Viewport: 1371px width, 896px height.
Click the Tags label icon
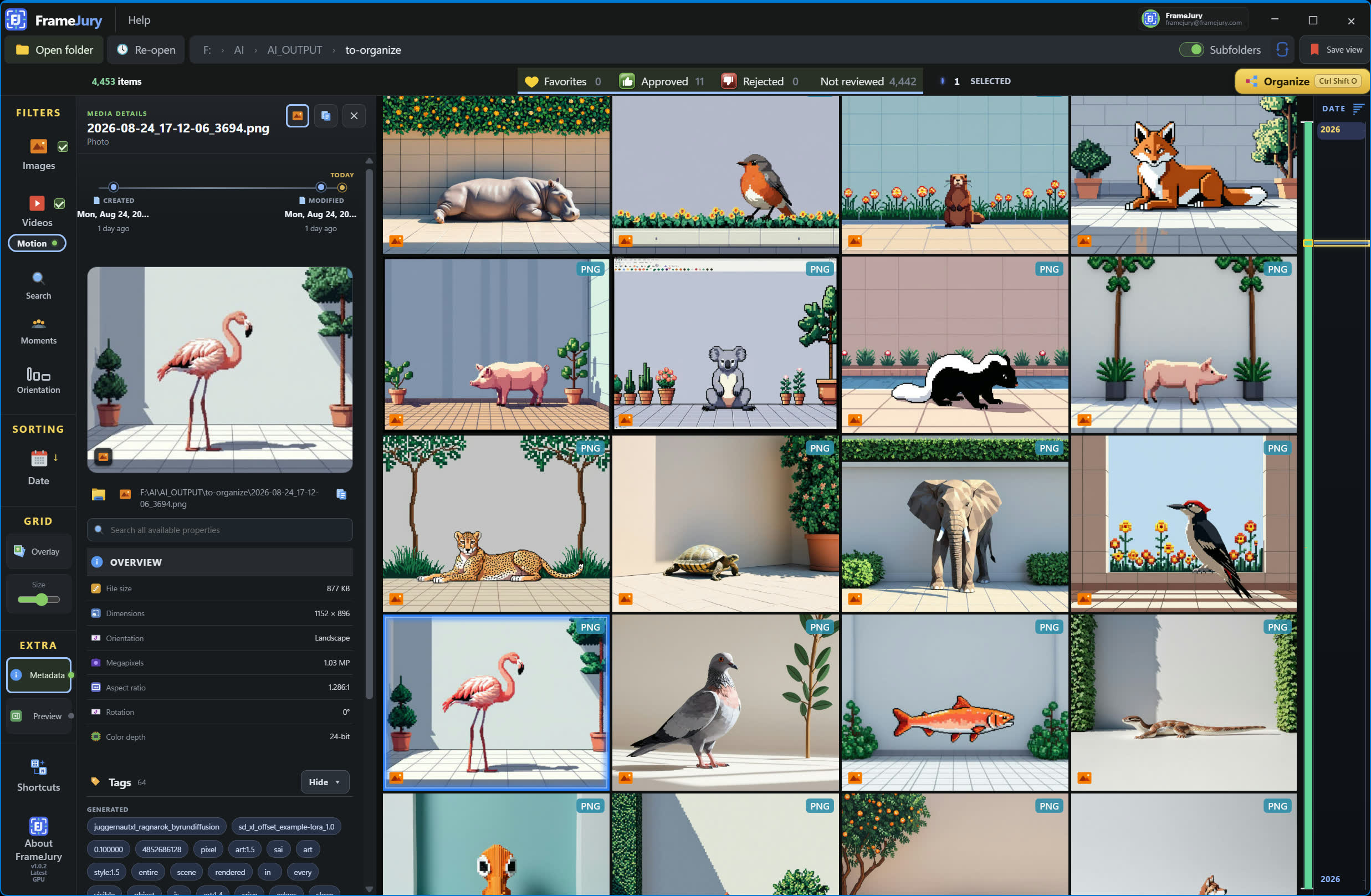tap(96, 781)
